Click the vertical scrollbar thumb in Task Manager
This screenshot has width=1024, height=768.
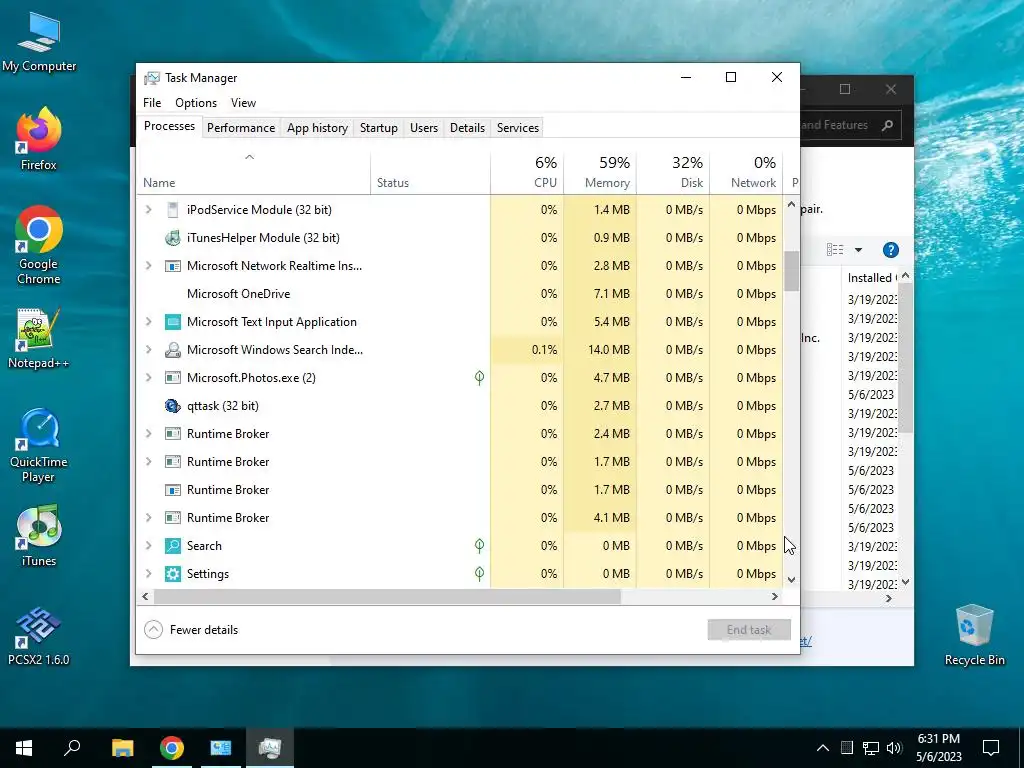tap(792, 271)
